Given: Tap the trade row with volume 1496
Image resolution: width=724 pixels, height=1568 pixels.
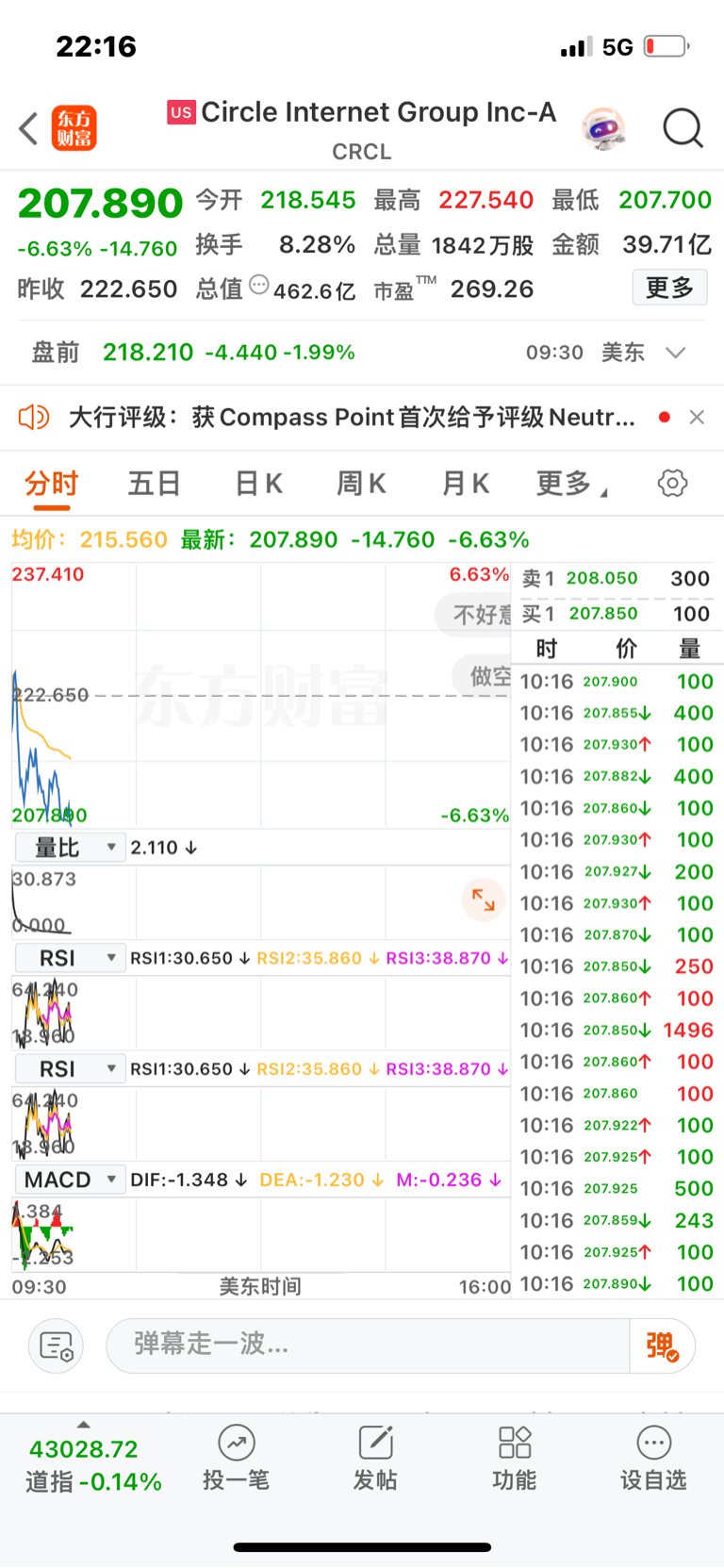Looking at the screenshot, I should coord(616,1030).
